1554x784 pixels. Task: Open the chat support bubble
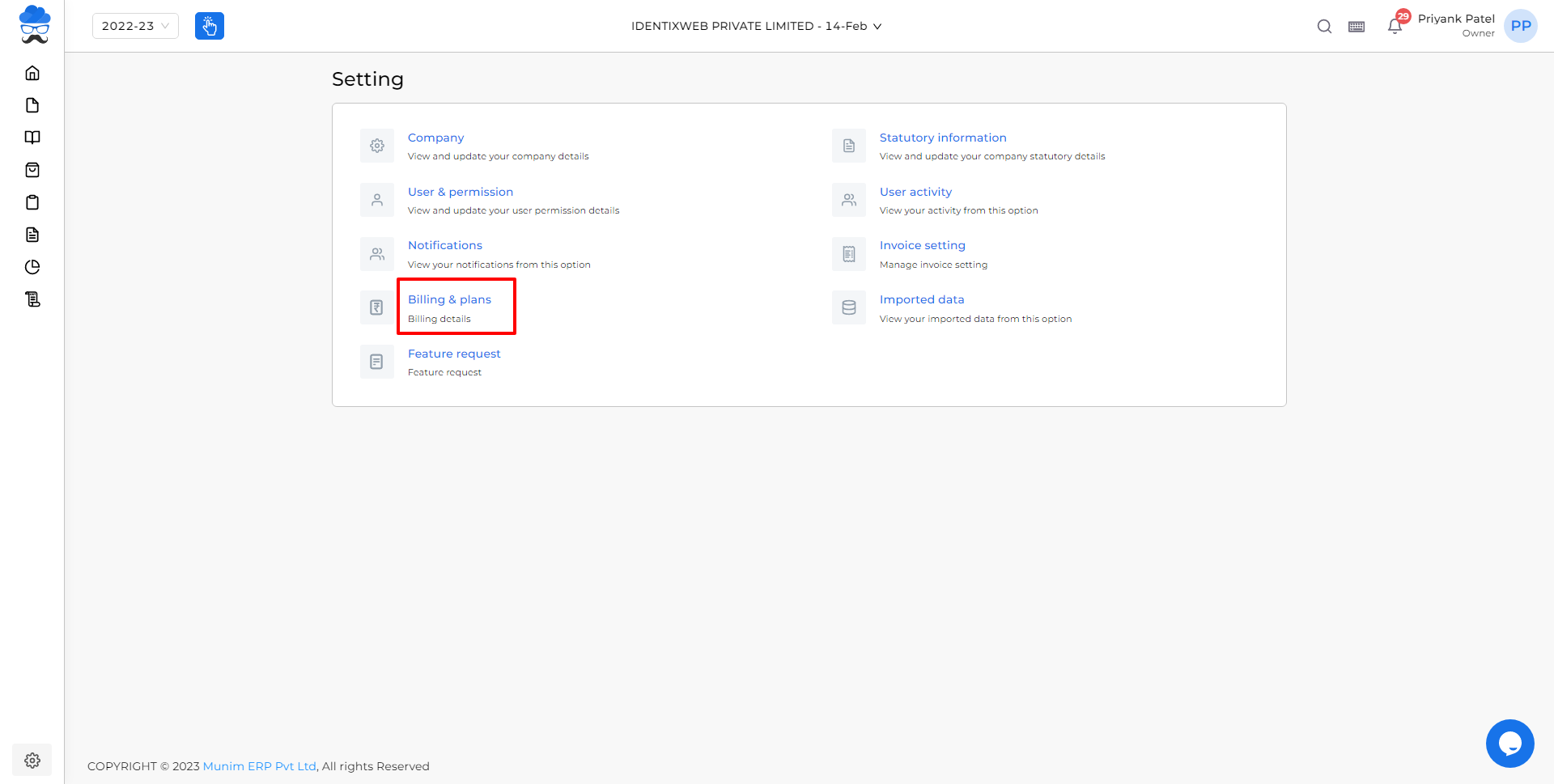click(x=1510, y=744)
